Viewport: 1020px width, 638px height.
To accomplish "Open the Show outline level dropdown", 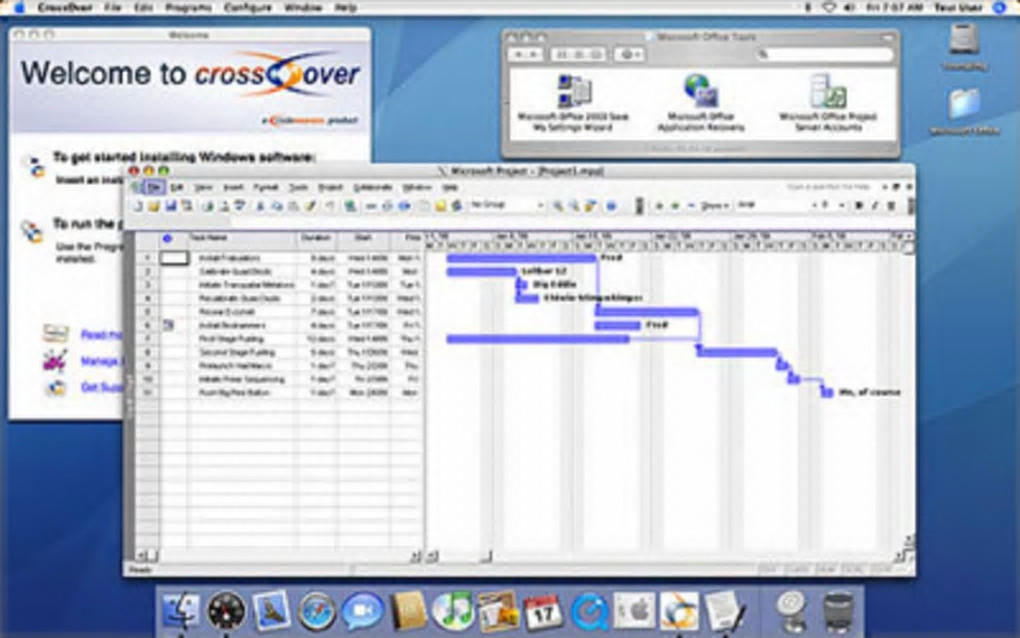I will [716, 206].
